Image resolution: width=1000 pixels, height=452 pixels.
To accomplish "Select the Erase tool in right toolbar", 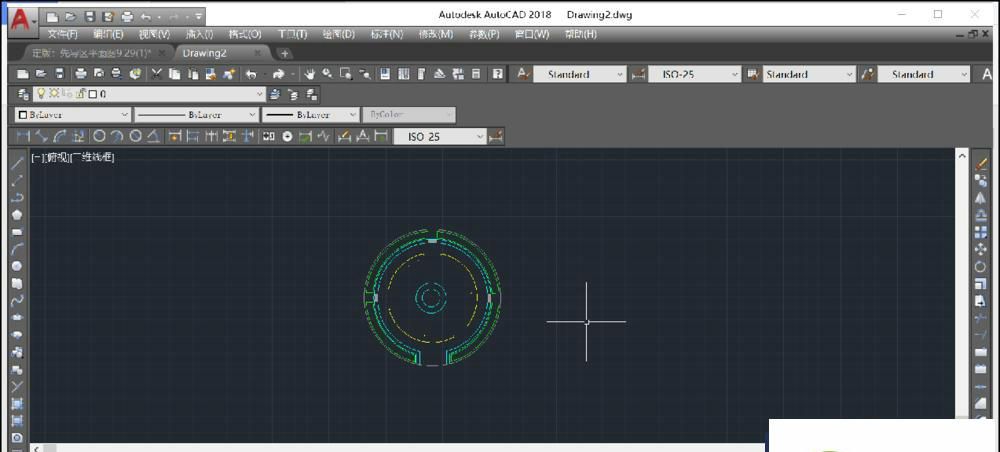I will point(981,163).
